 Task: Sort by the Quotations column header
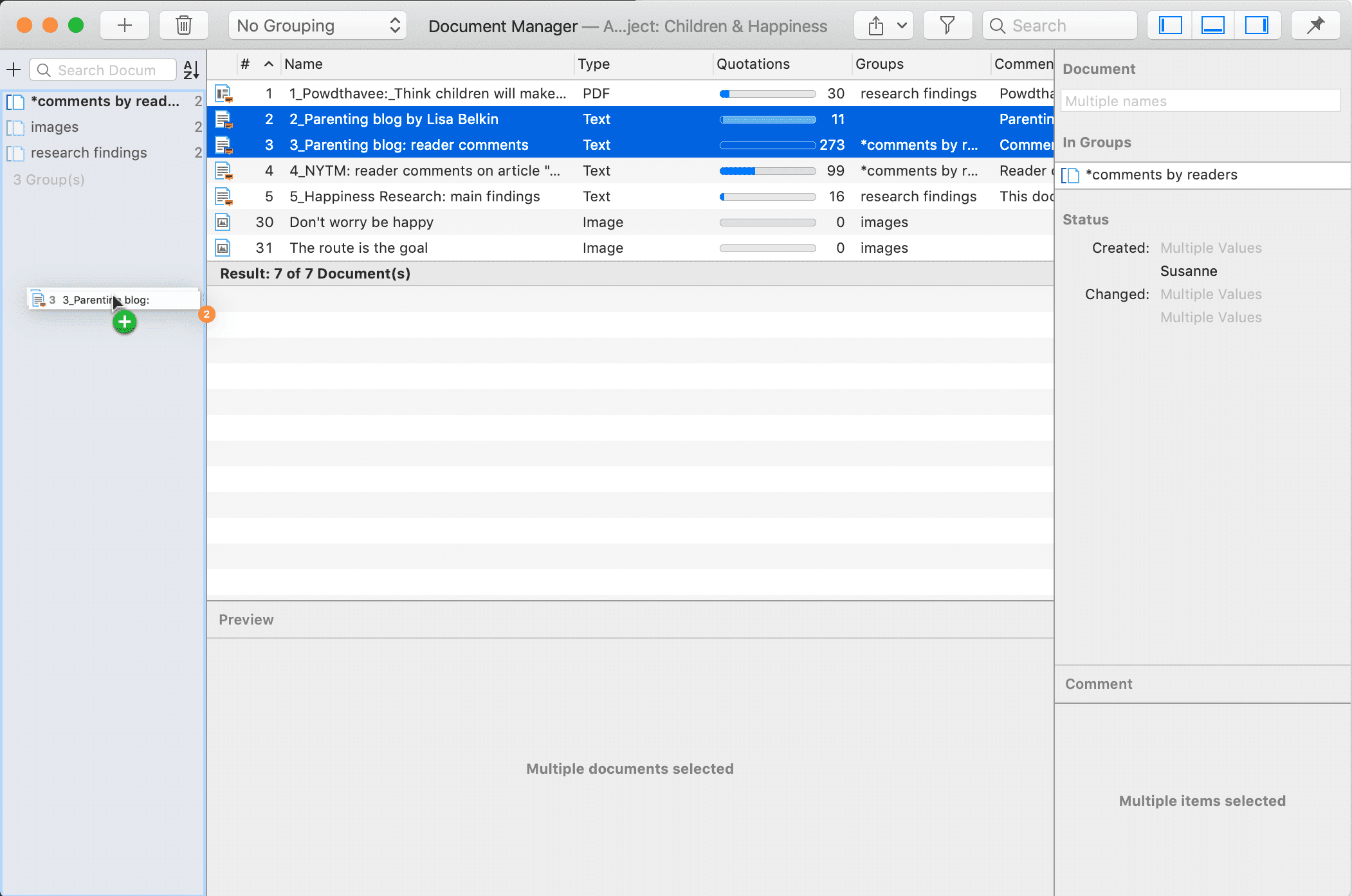pos(753,64)
